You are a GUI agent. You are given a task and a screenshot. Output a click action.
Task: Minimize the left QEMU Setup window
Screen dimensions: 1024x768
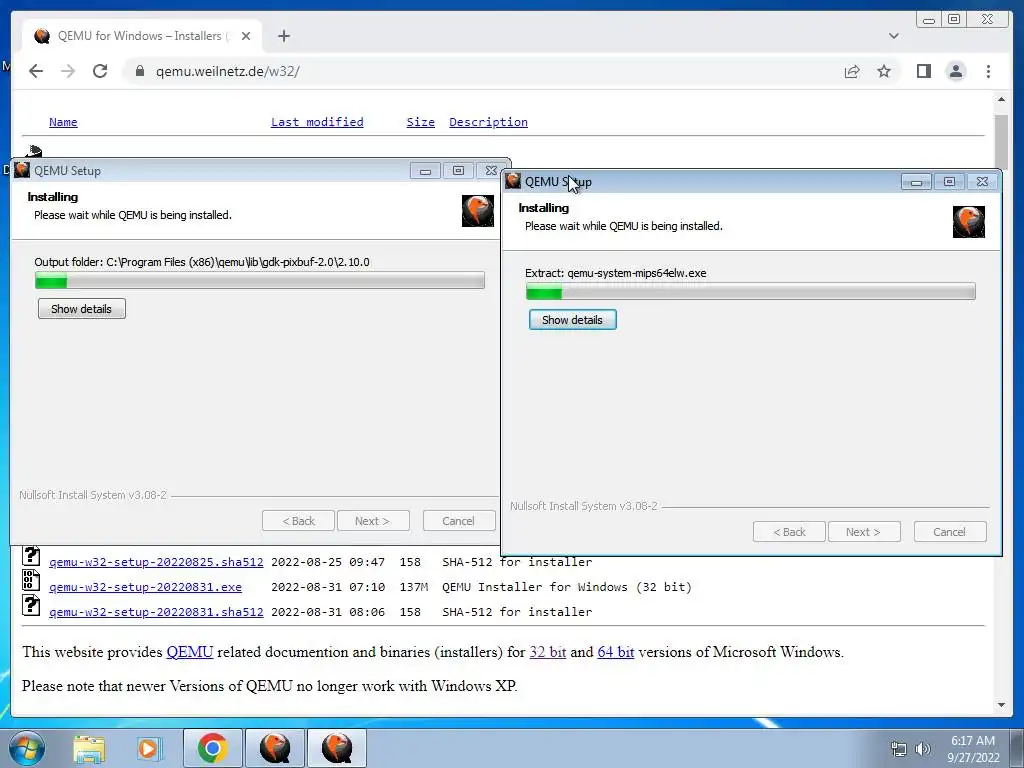425,171
